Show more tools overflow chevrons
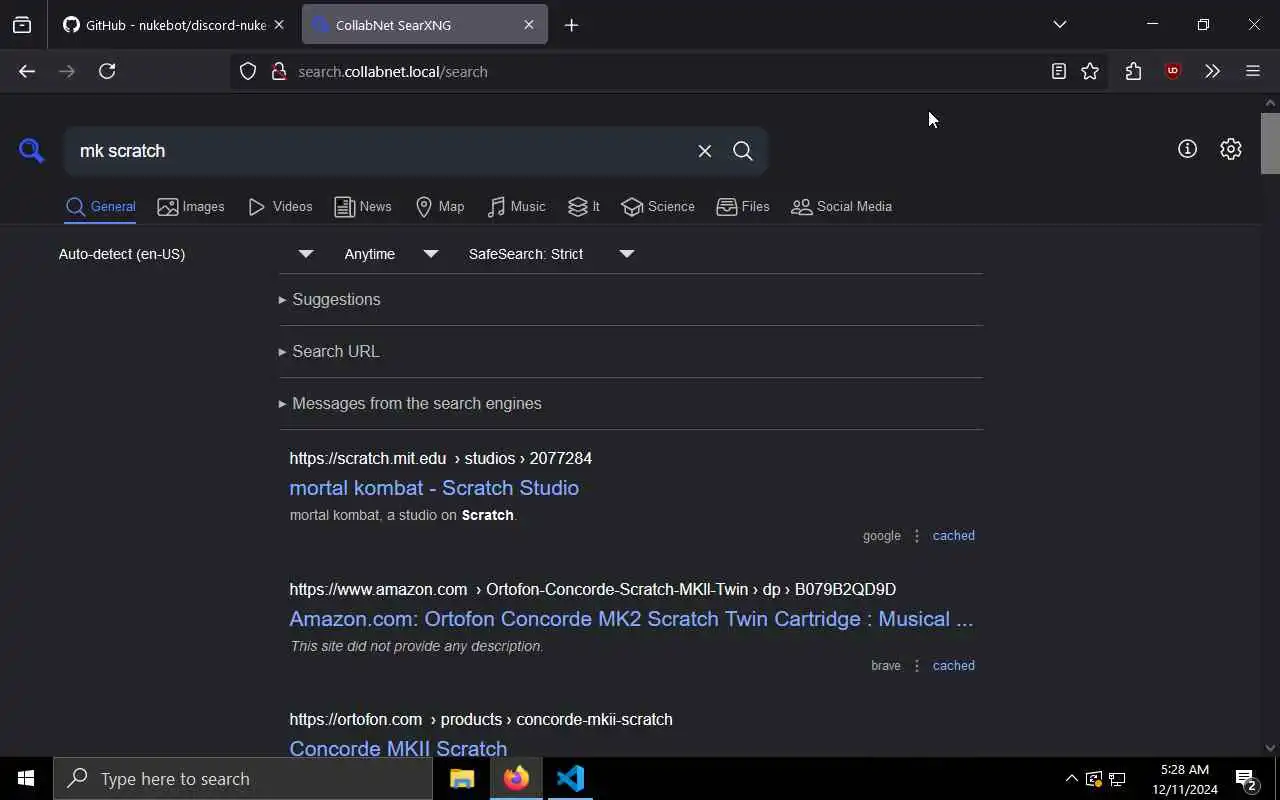Image resolution: width=1280 pixels, height=800 pixels. click(x=1212, y=71)
